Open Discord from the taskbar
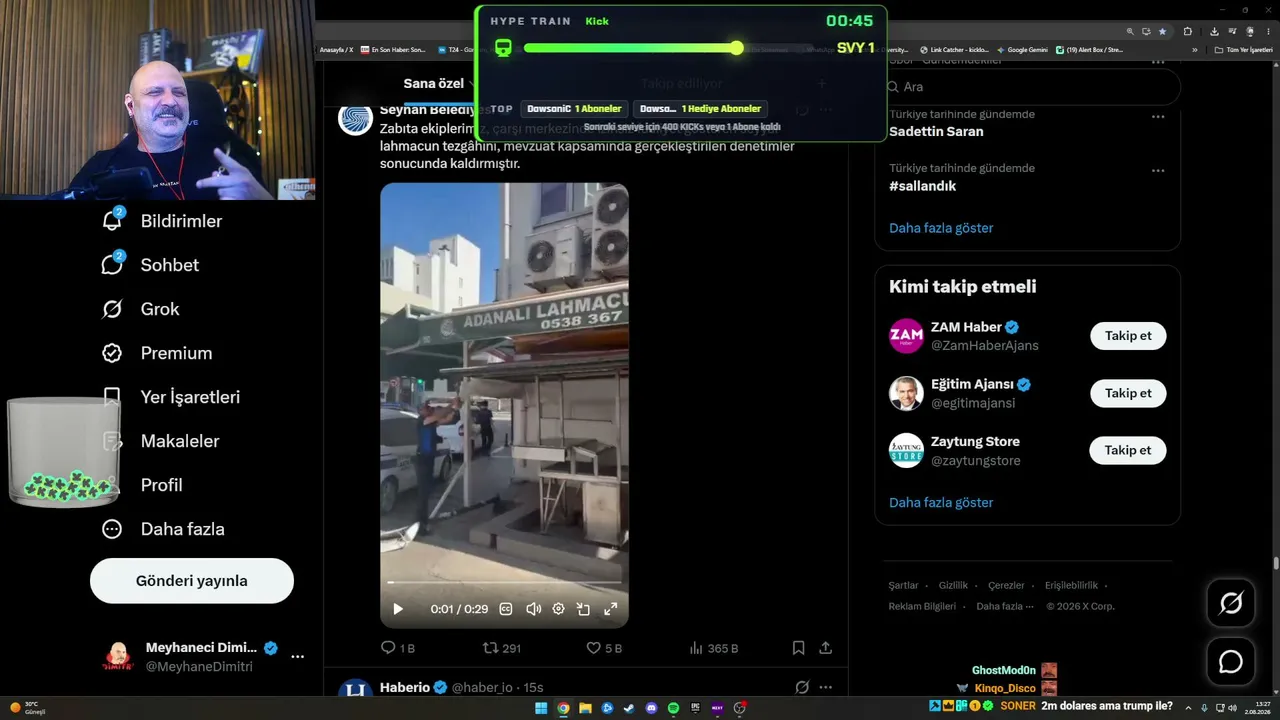1280x720 pixels. click(651, 708)
